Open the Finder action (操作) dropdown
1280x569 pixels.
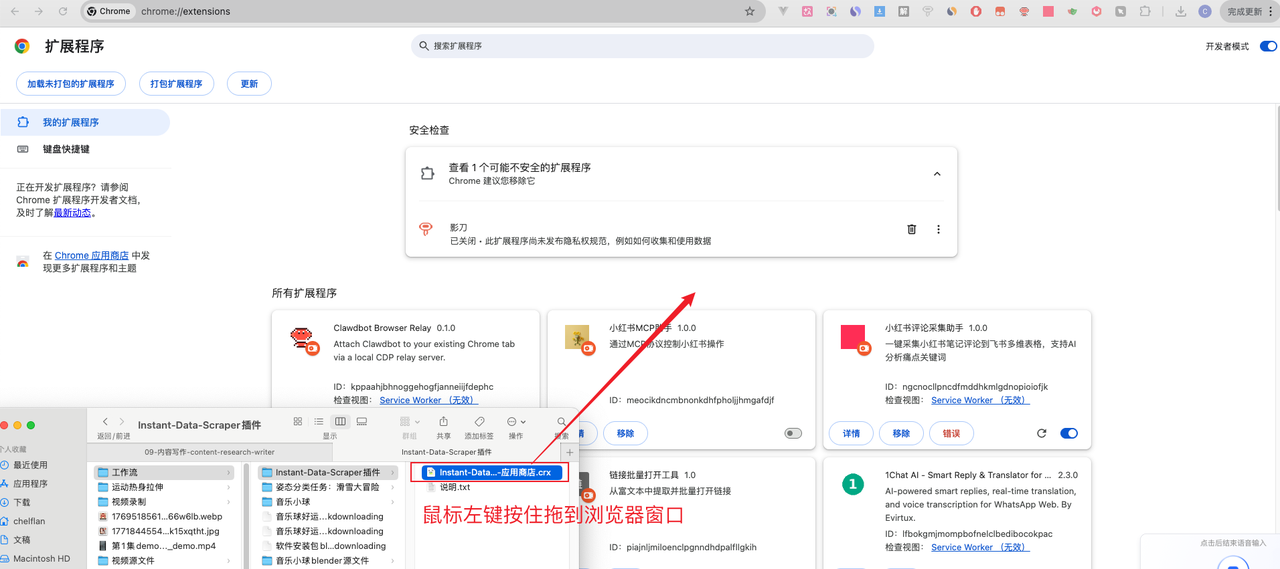pyautogui.click(x=516, y=422)
